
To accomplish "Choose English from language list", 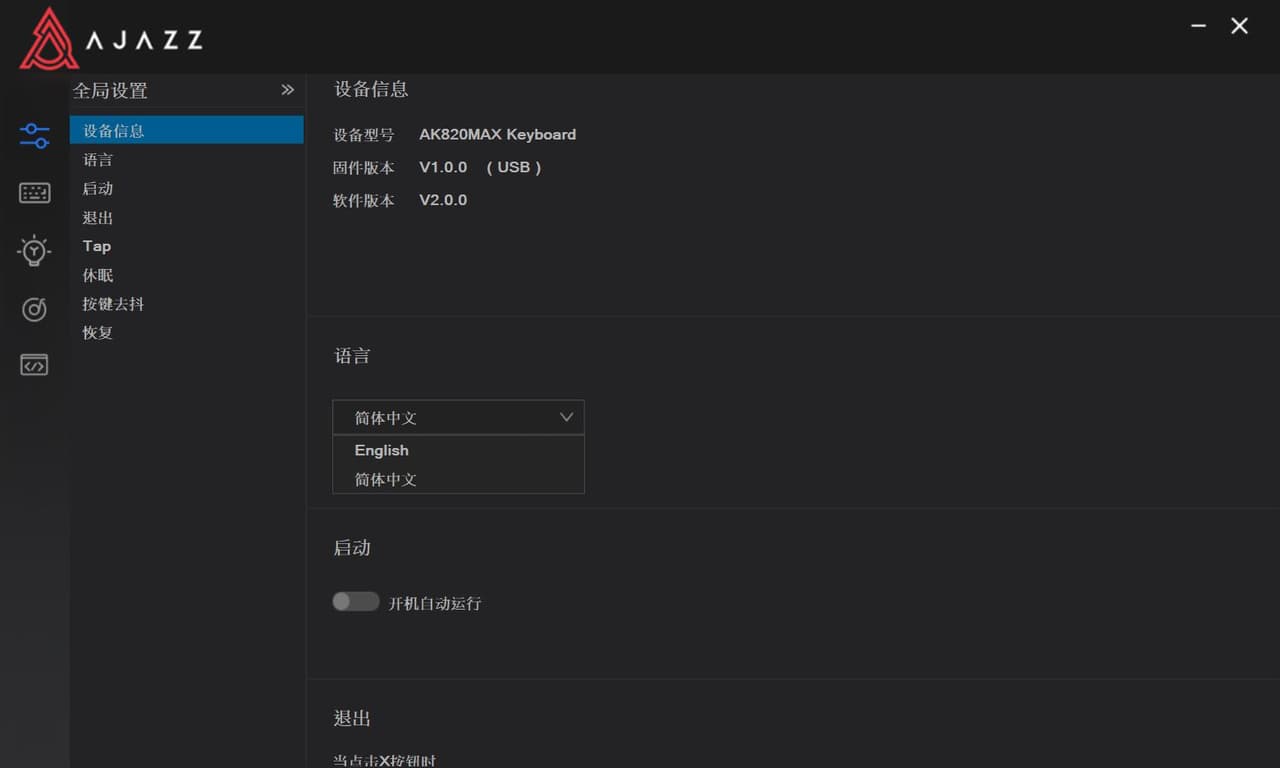I will click(458, 450).
